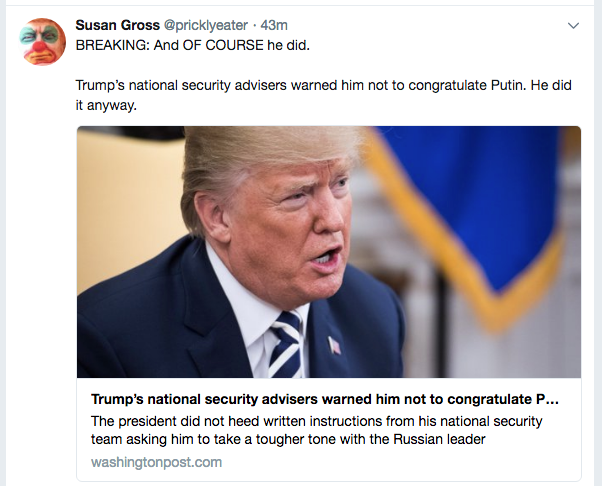
Task: Open the article preview photo
Action: pos(329,252)
